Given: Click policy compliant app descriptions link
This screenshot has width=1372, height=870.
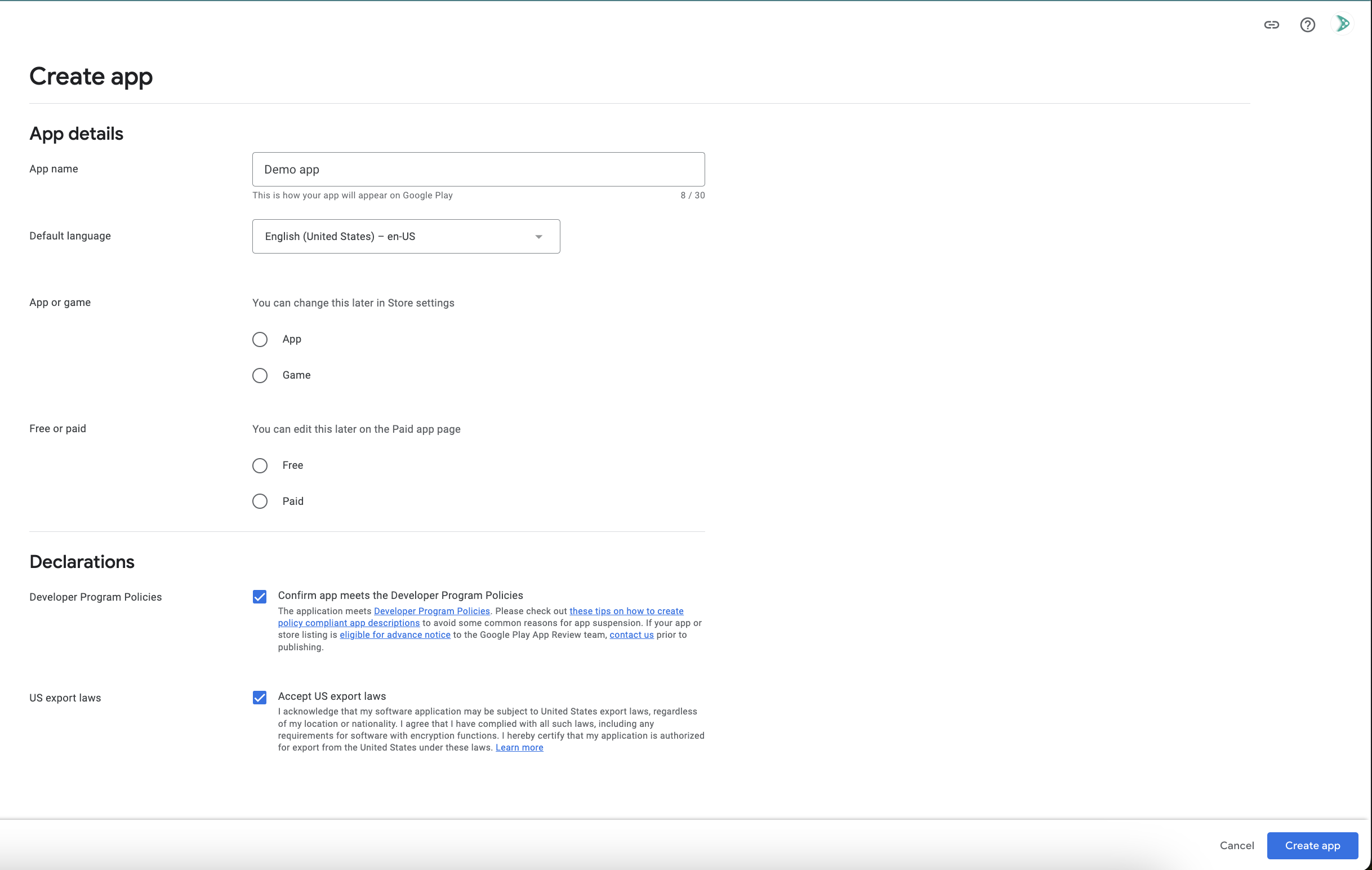Looking at the screenshot, I should point(349,623).
